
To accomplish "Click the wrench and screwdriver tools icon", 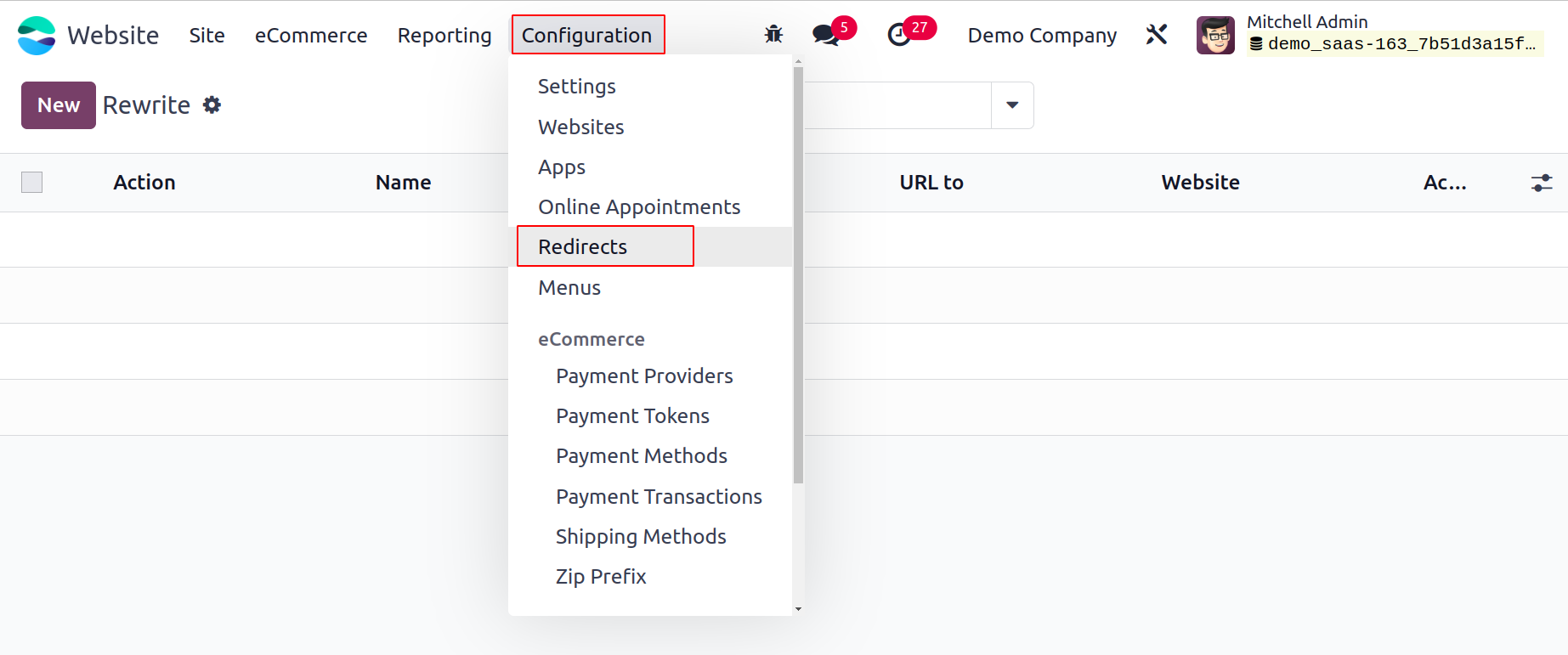I will (x=1157, y=35).
